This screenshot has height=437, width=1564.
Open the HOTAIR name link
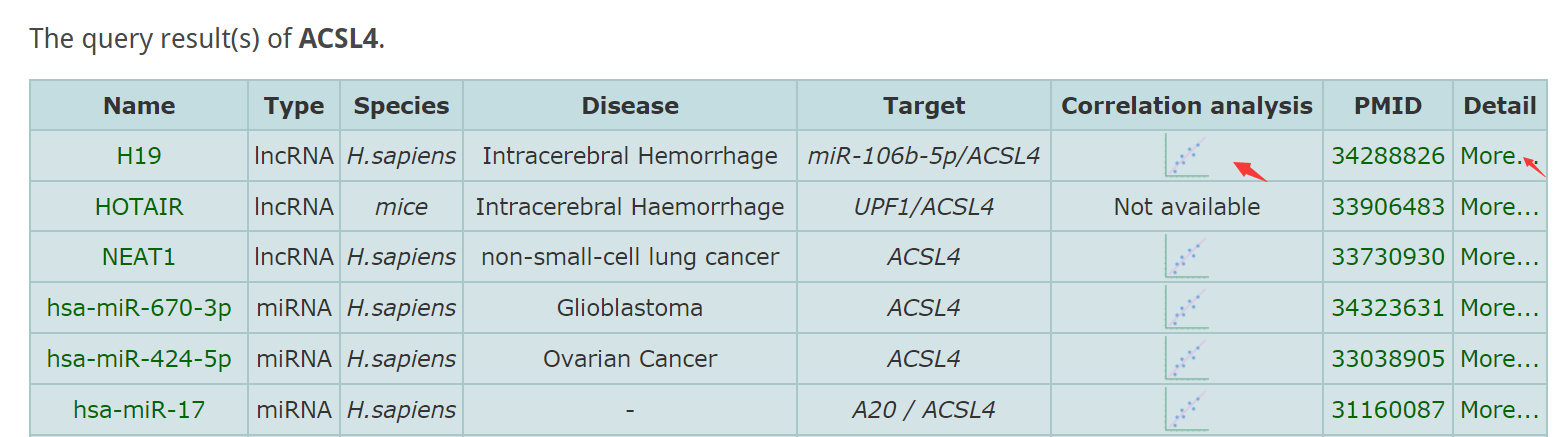(139, 207)
